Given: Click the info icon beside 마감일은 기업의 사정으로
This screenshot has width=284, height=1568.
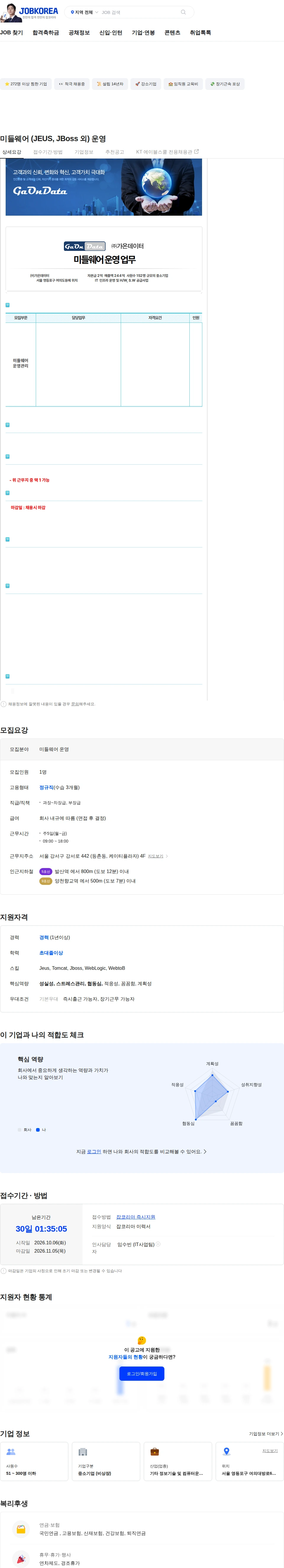Looking at the screenshot, I should [x=4, y=1271].
